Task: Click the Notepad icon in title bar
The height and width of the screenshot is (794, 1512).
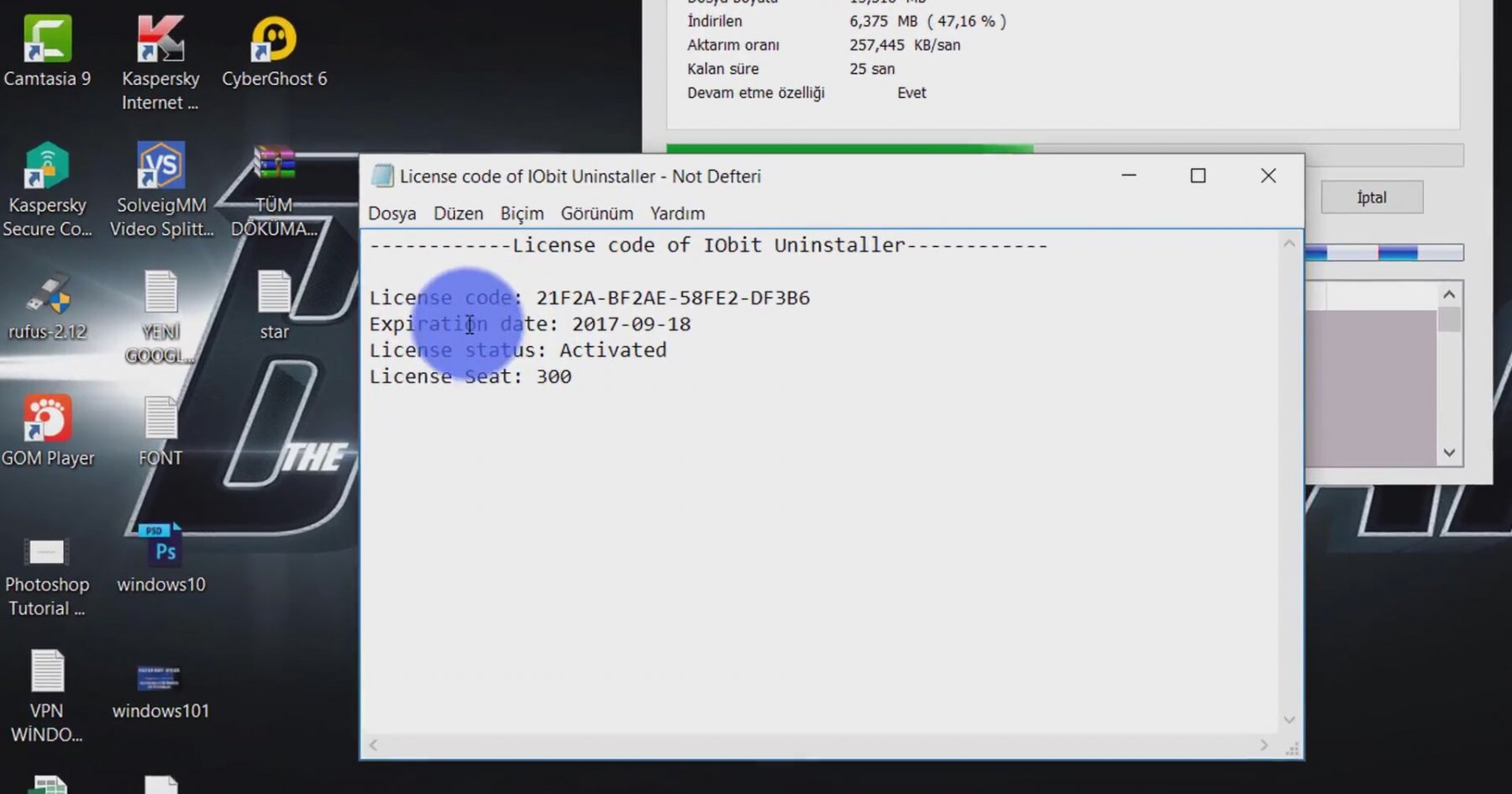Action: point(382,176)
